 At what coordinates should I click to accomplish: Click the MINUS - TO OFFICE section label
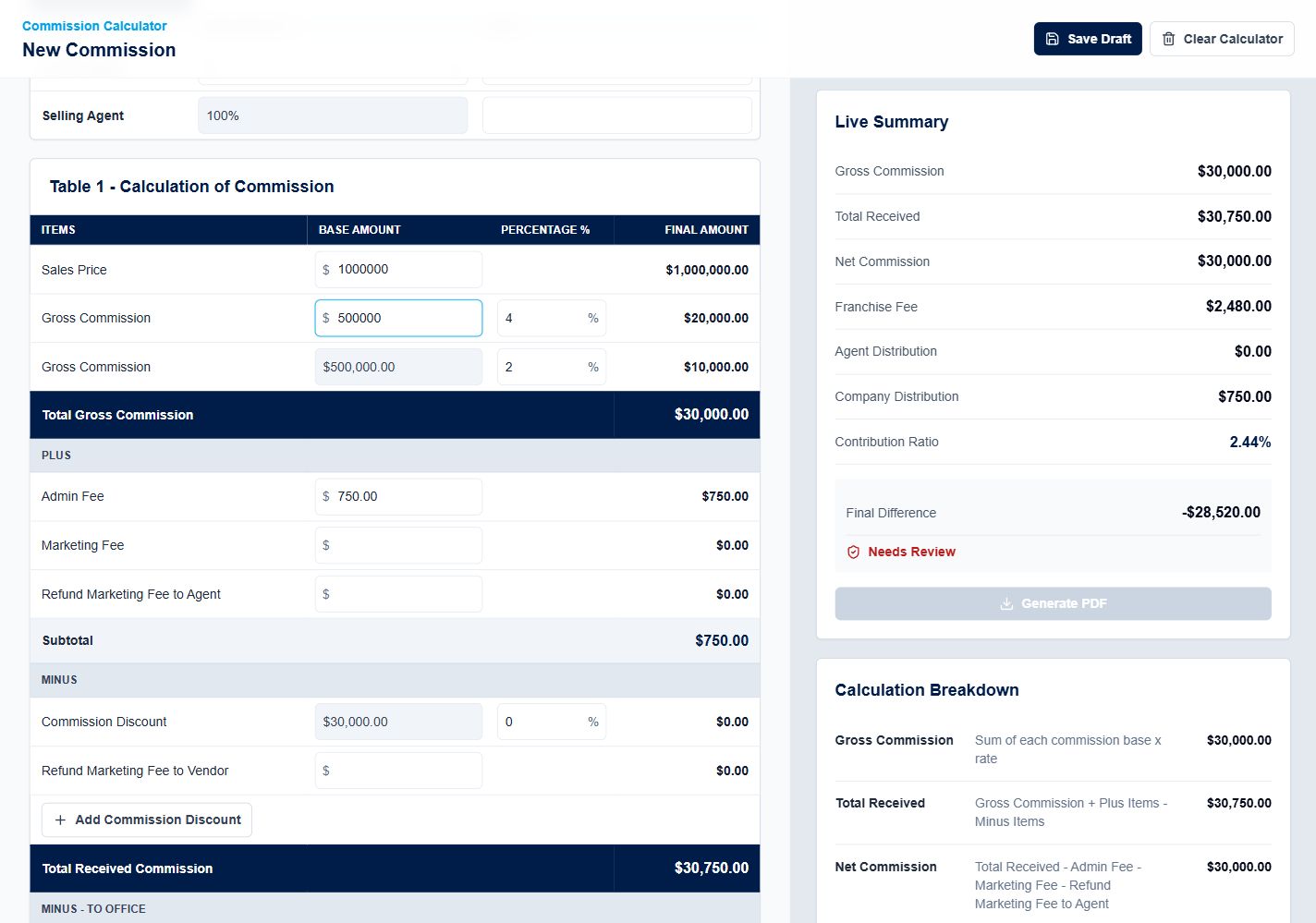[x=93, y=909]
